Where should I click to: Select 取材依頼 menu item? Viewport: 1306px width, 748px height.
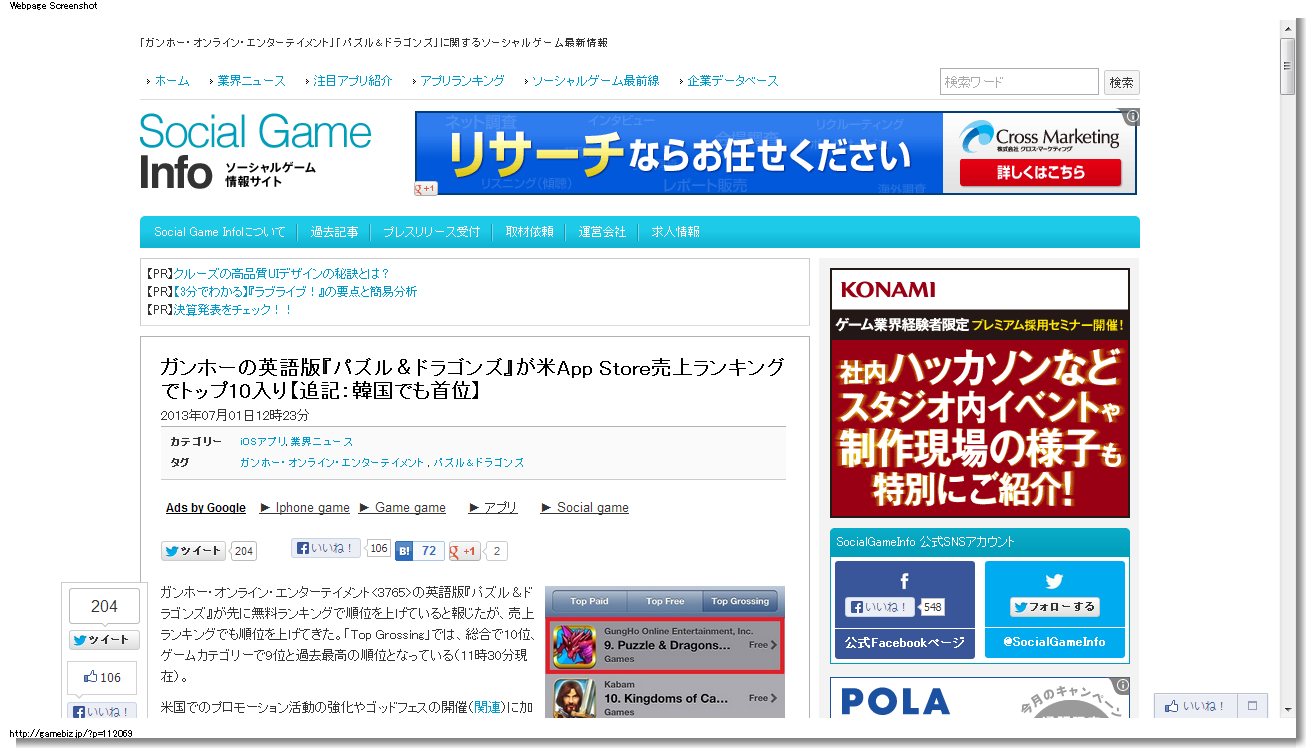(x=529, y=232)
